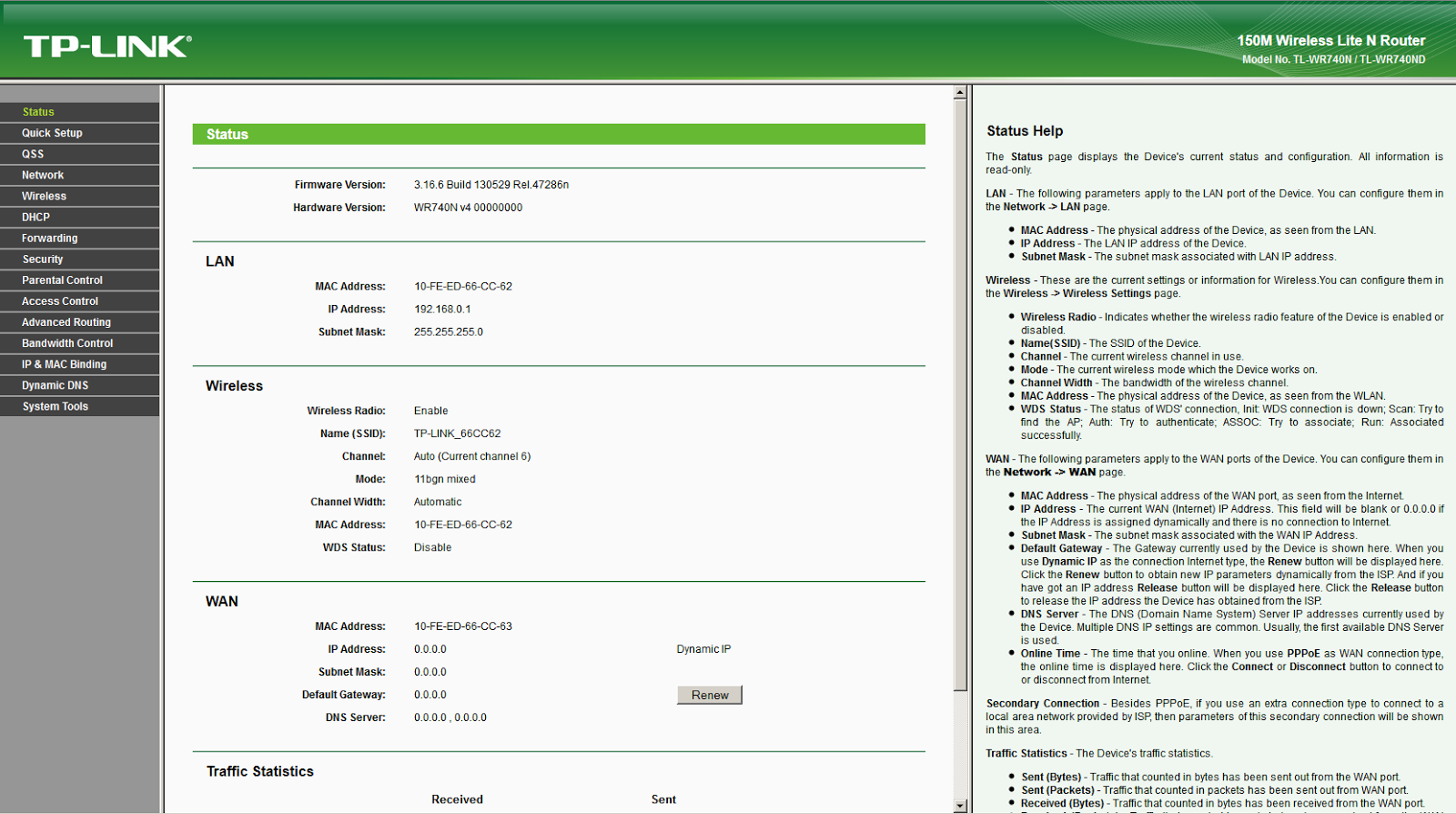Click the Model No. TL-WR740N text in the header

pos(1334,59)
